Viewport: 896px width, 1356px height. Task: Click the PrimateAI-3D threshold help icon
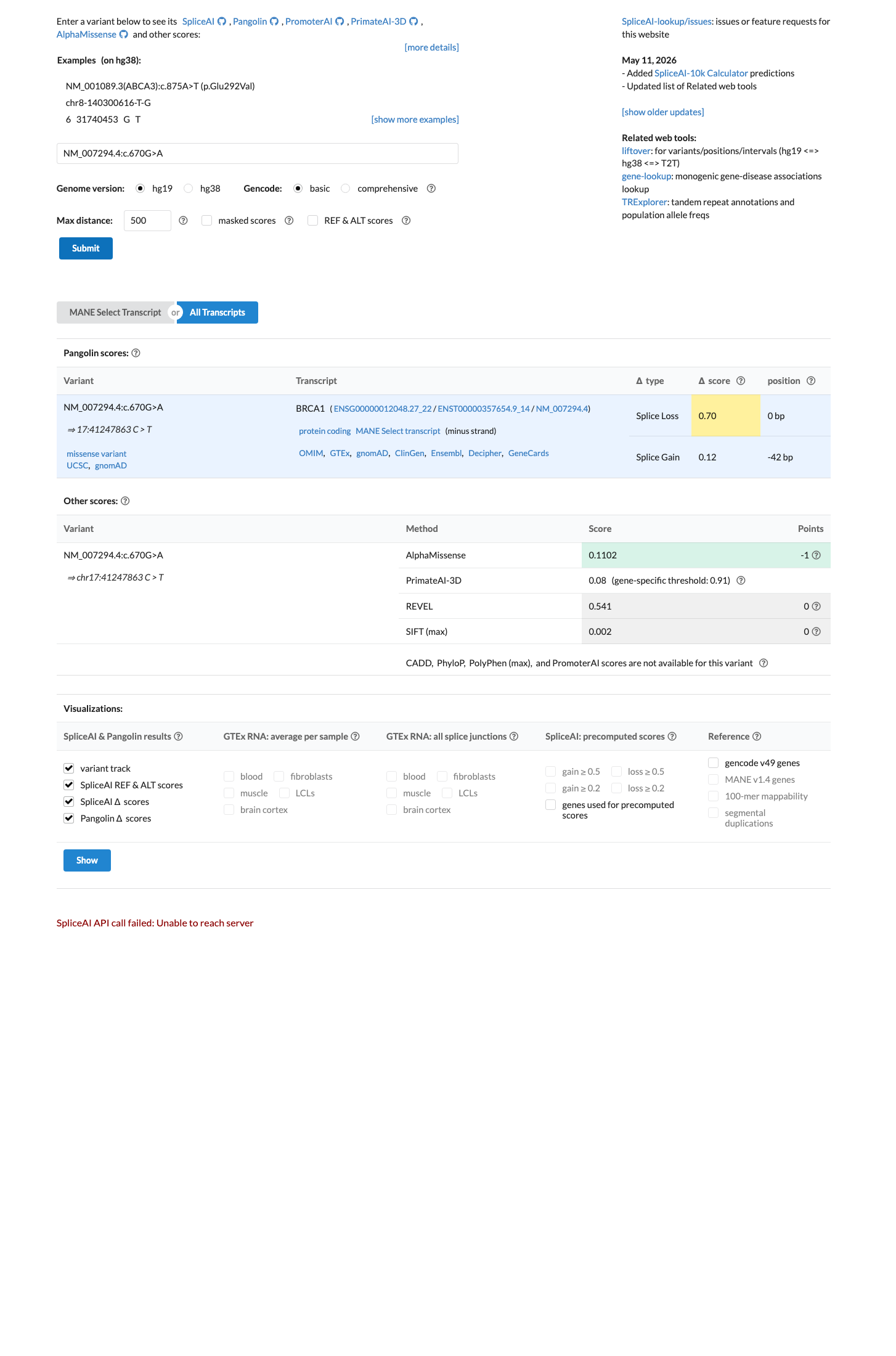741,581
